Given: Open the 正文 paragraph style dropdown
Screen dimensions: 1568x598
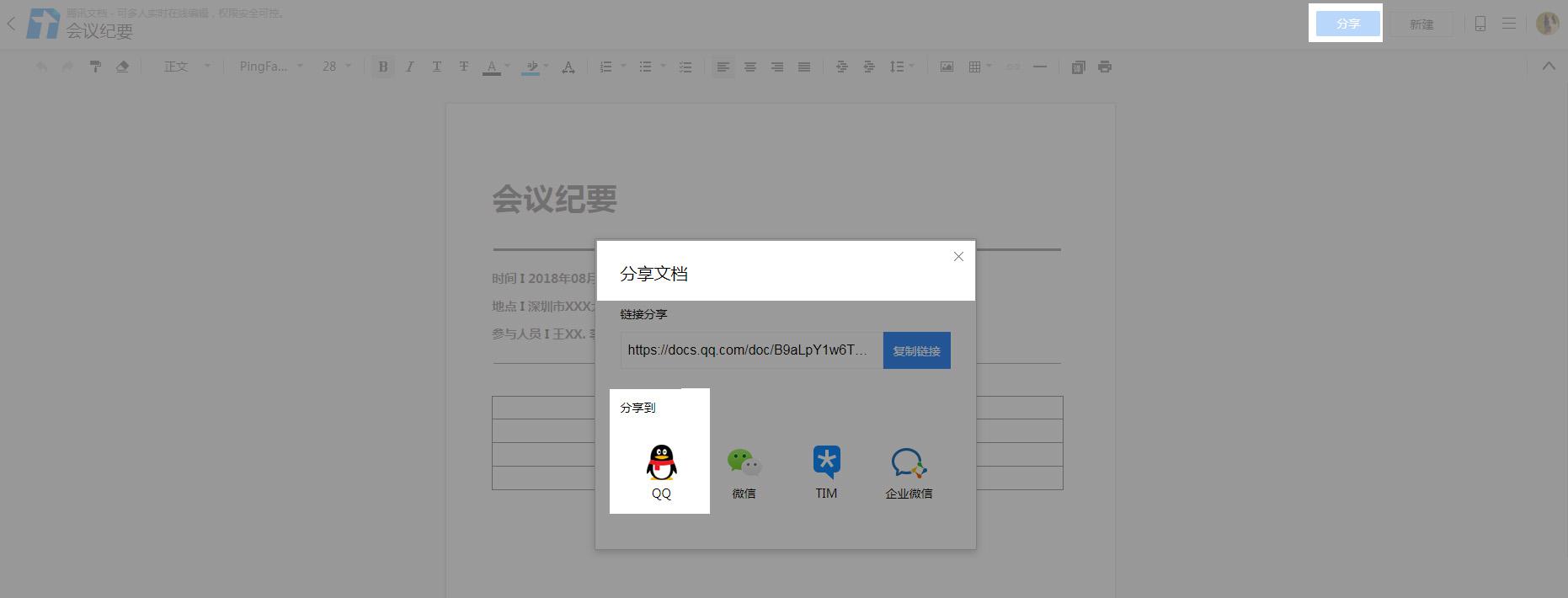Looking at the screenshot, I should (187, 67).
